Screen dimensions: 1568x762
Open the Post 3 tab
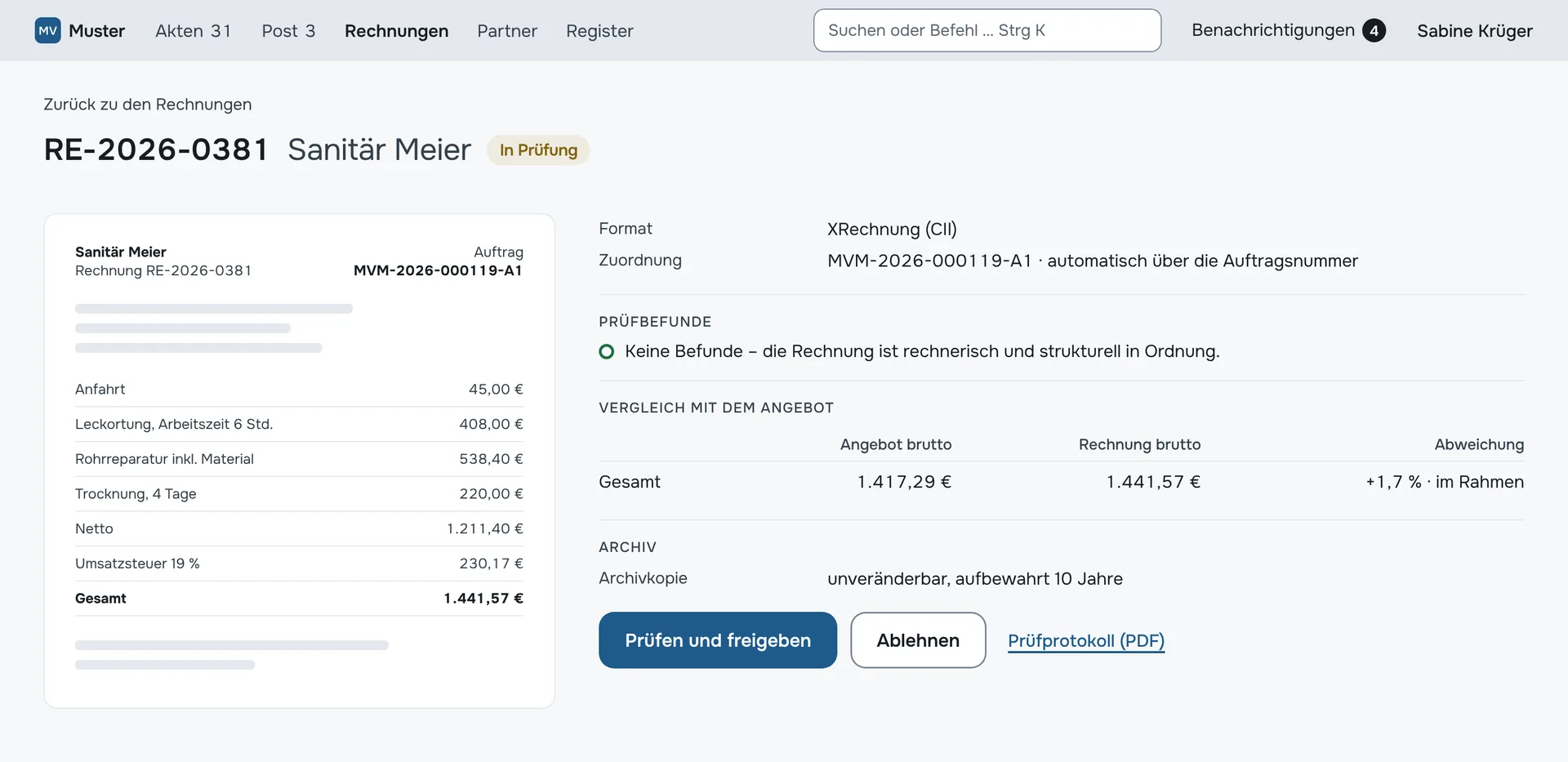tap(288, 31)
